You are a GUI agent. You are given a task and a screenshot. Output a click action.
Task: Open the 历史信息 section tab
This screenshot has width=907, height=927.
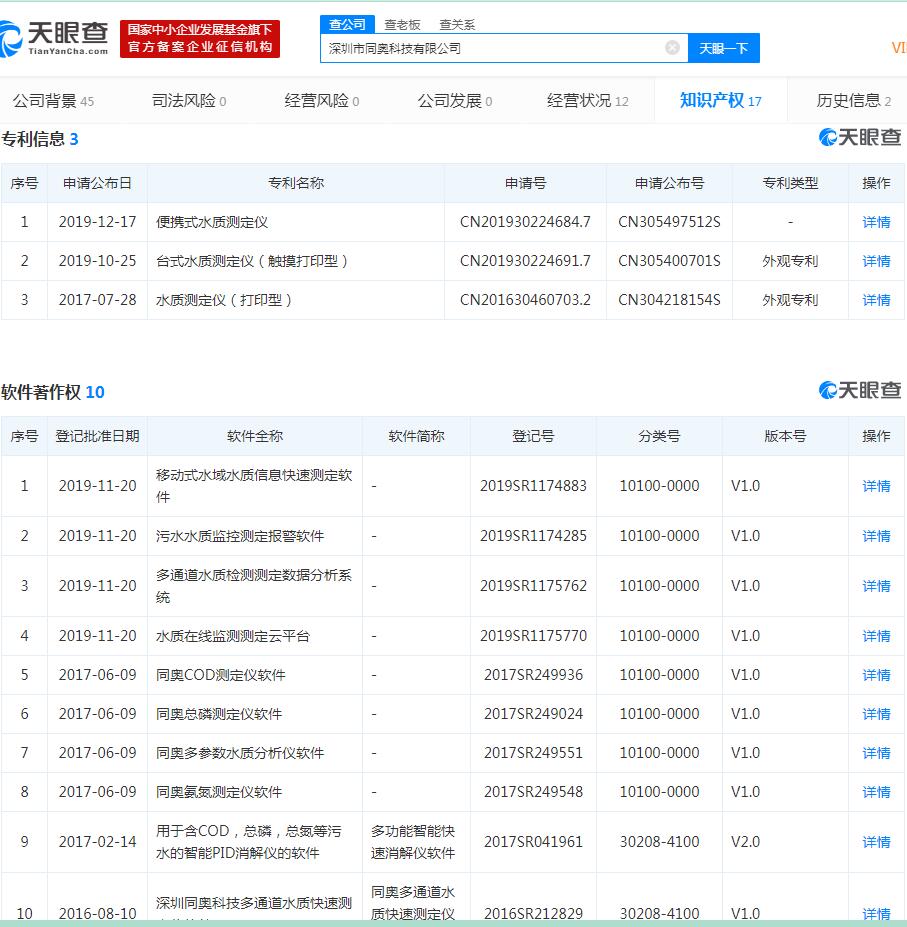853,101
